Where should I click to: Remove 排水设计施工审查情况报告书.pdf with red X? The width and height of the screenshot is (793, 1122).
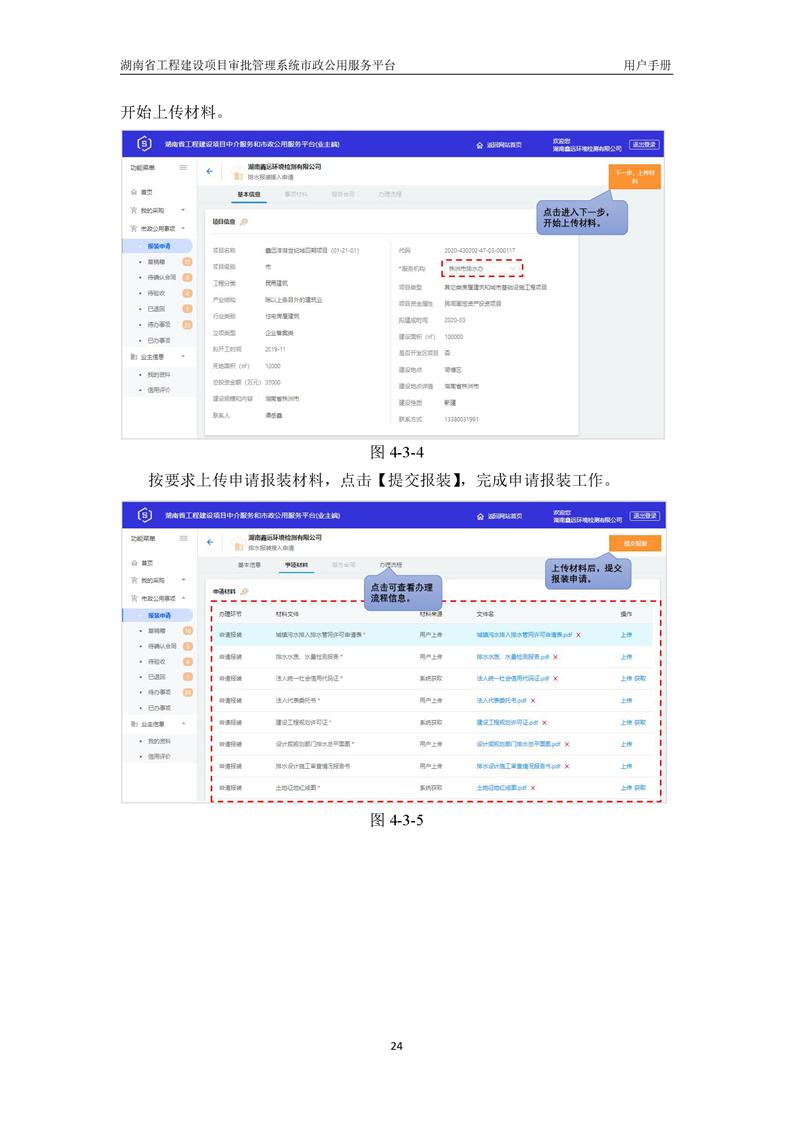point(567,766)
